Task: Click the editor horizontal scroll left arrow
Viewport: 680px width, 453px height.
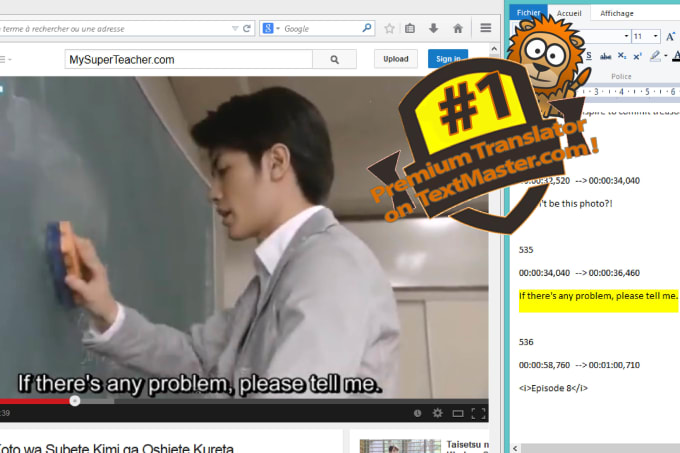Action: tap(515, 448)
